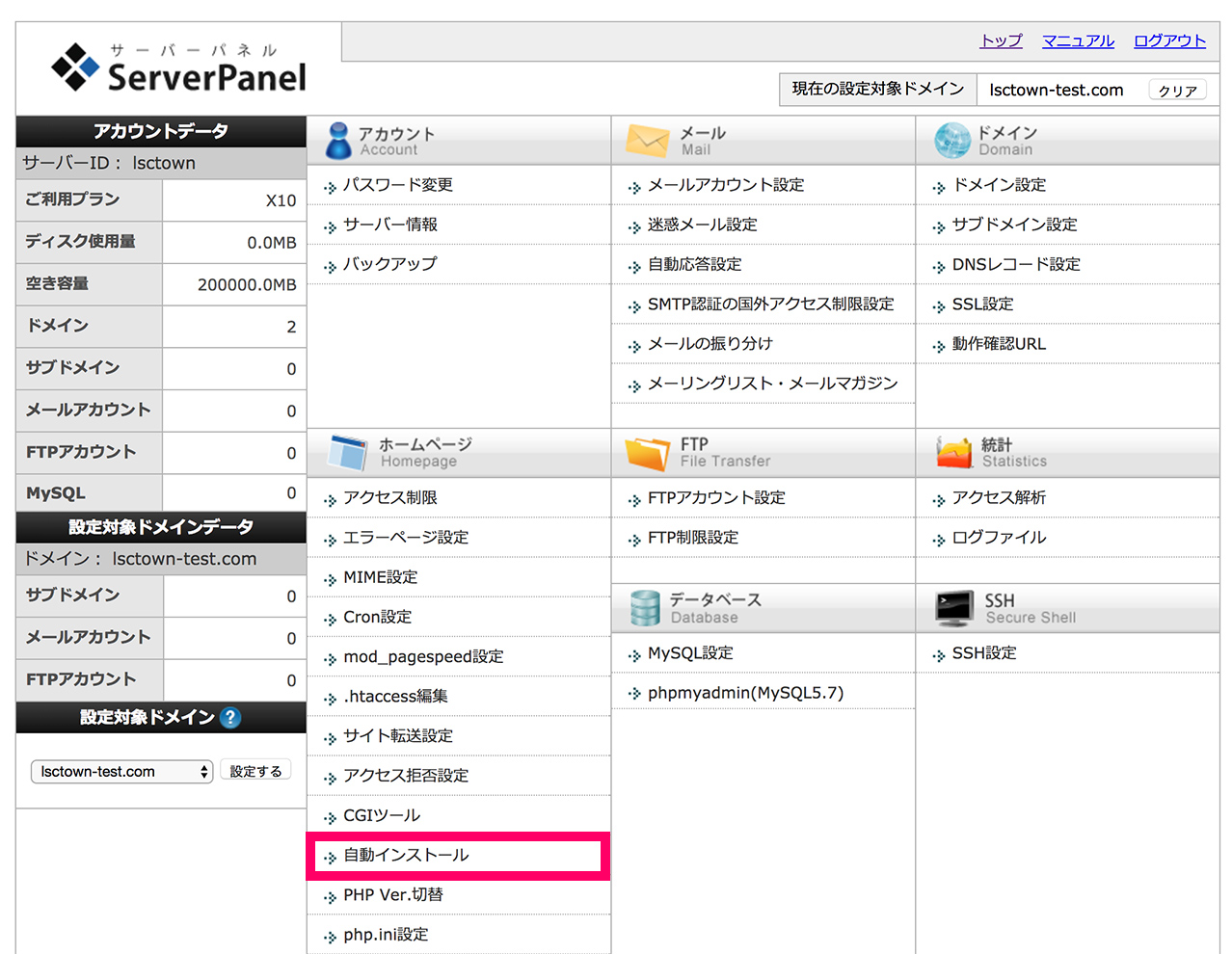1232x954 pixels.
Task: Click the Database cylinder icon
Action: [x=645, y=608]
